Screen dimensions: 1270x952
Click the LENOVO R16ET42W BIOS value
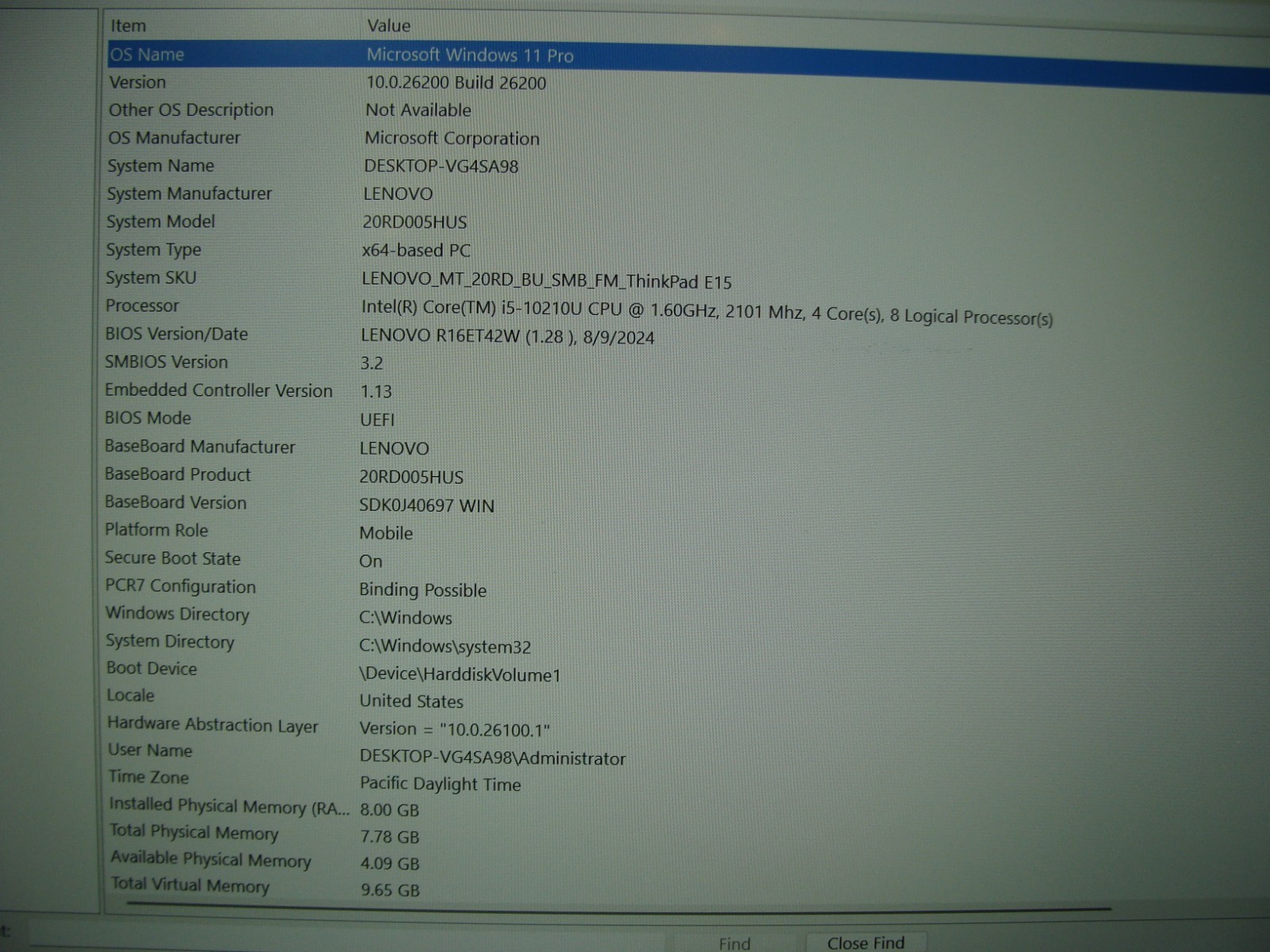pyautogui.click(x=508, y=336)
